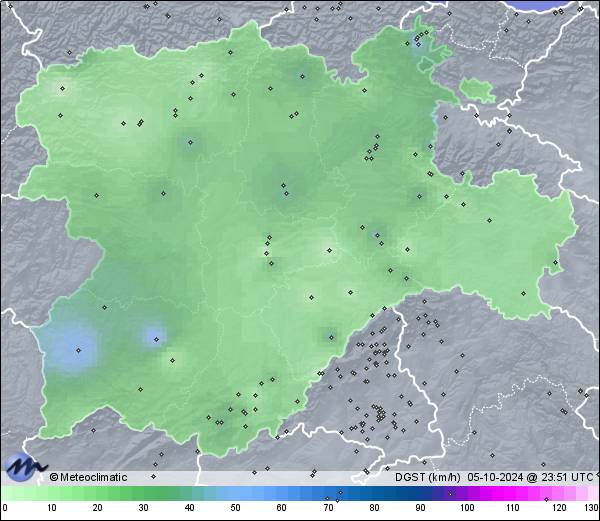Click the 0 value on the scale
The image size is (600, 521).
[5, 508]
